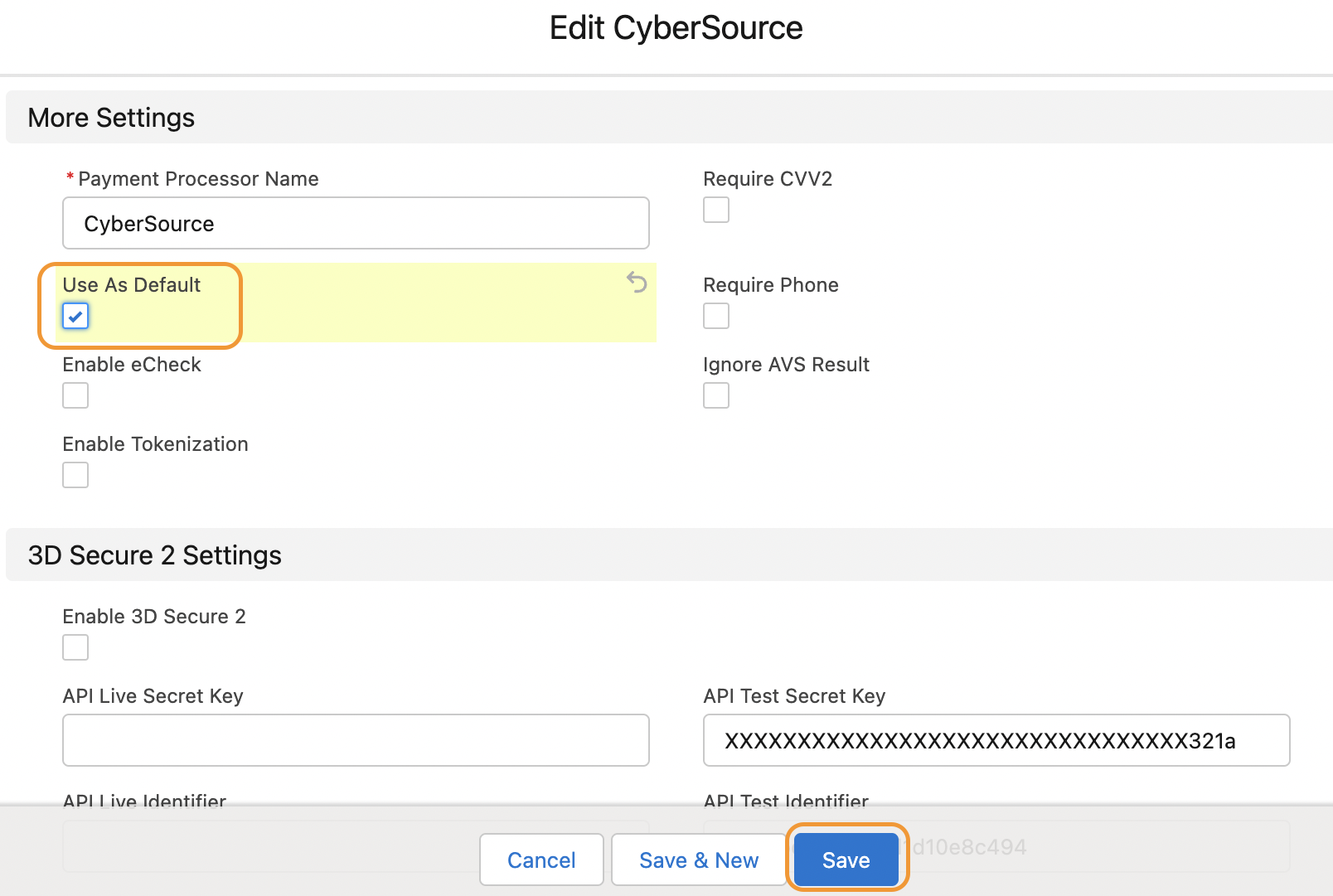Cancel editing CyberSource
The height and width of the screenshot is (896, 1333).
541,860
